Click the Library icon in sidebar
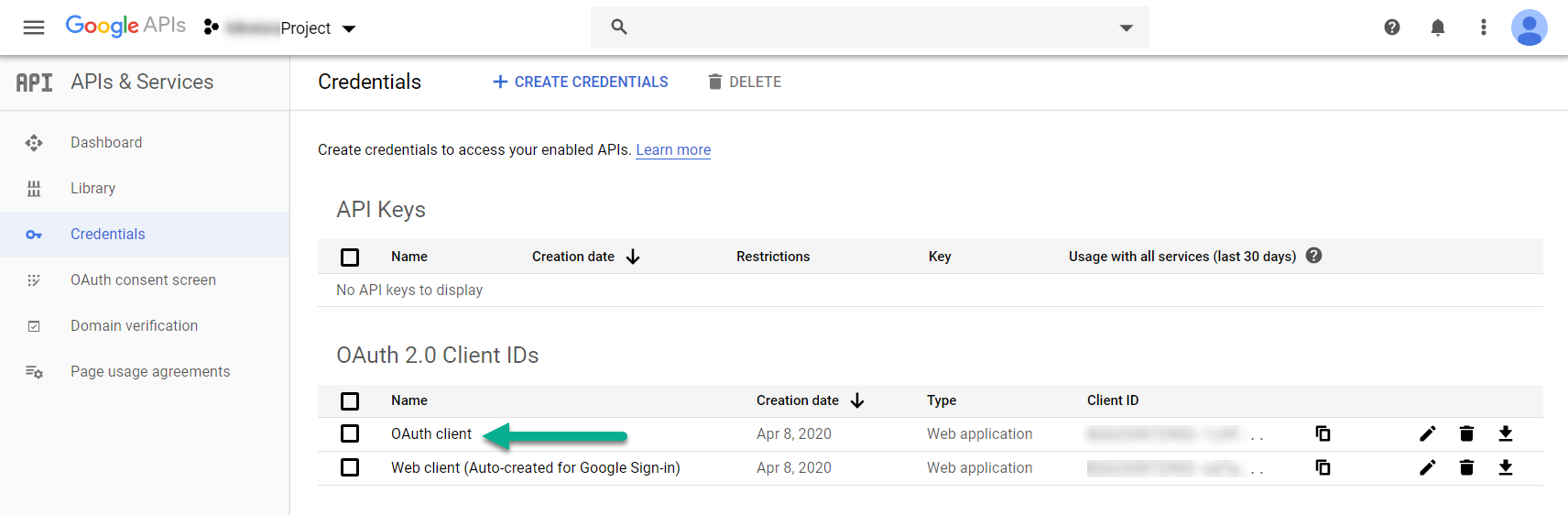Image resolution: width=1568 pixels, height=515 pixels. tap(34, 189)
